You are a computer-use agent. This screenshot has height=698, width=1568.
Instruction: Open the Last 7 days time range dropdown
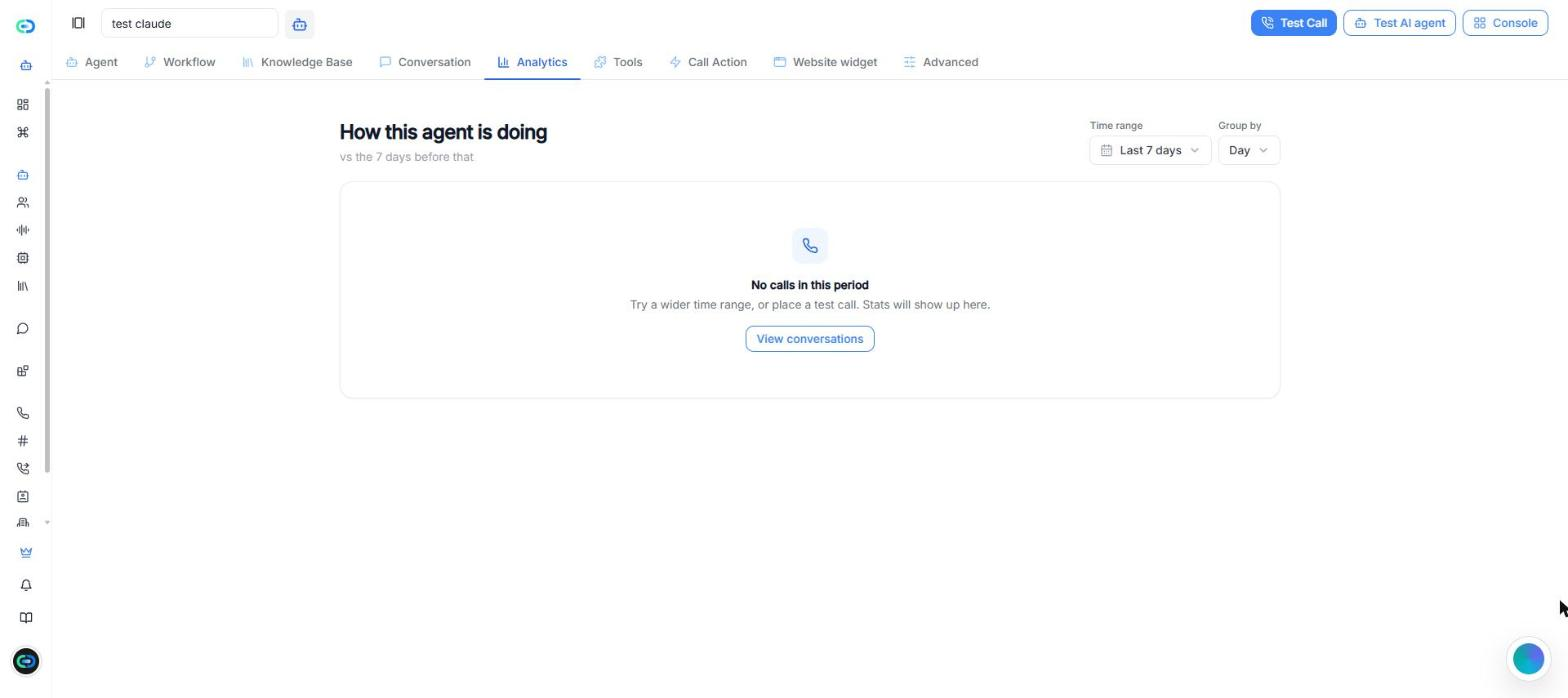(x=1150, y=150)
